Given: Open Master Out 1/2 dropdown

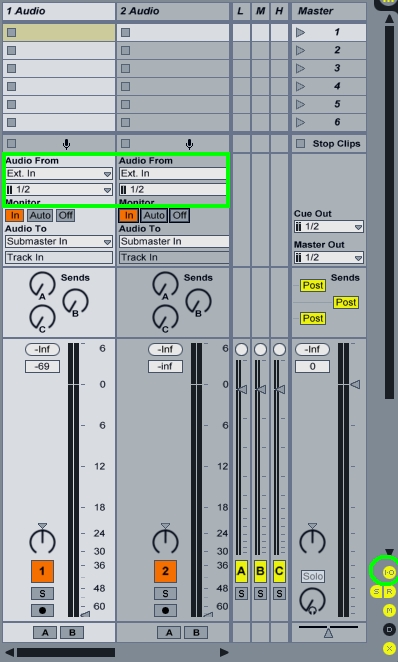Looking at the screenshot, I should [329, 258].
